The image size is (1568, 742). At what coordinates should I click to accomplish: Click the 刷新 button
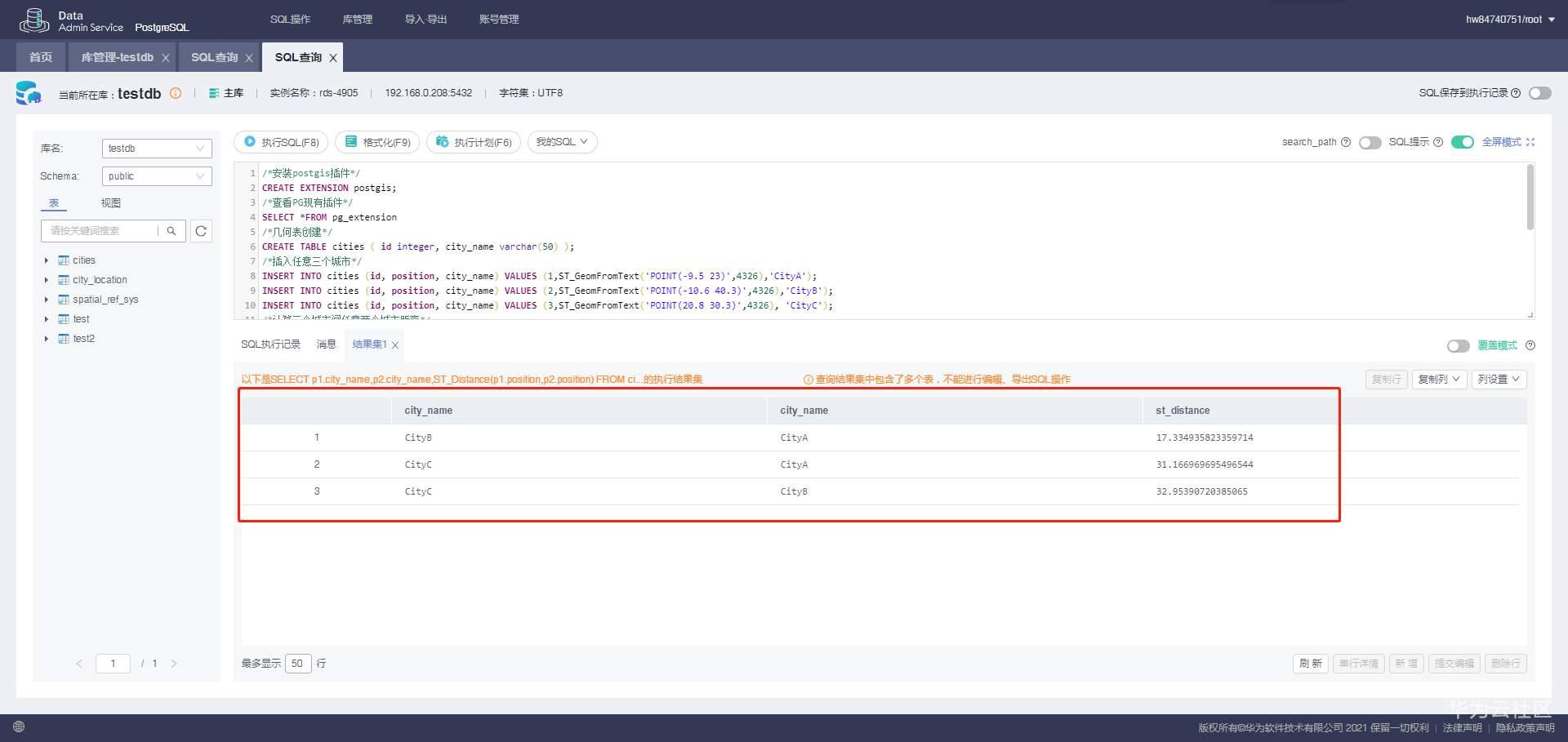point(1310,664)
